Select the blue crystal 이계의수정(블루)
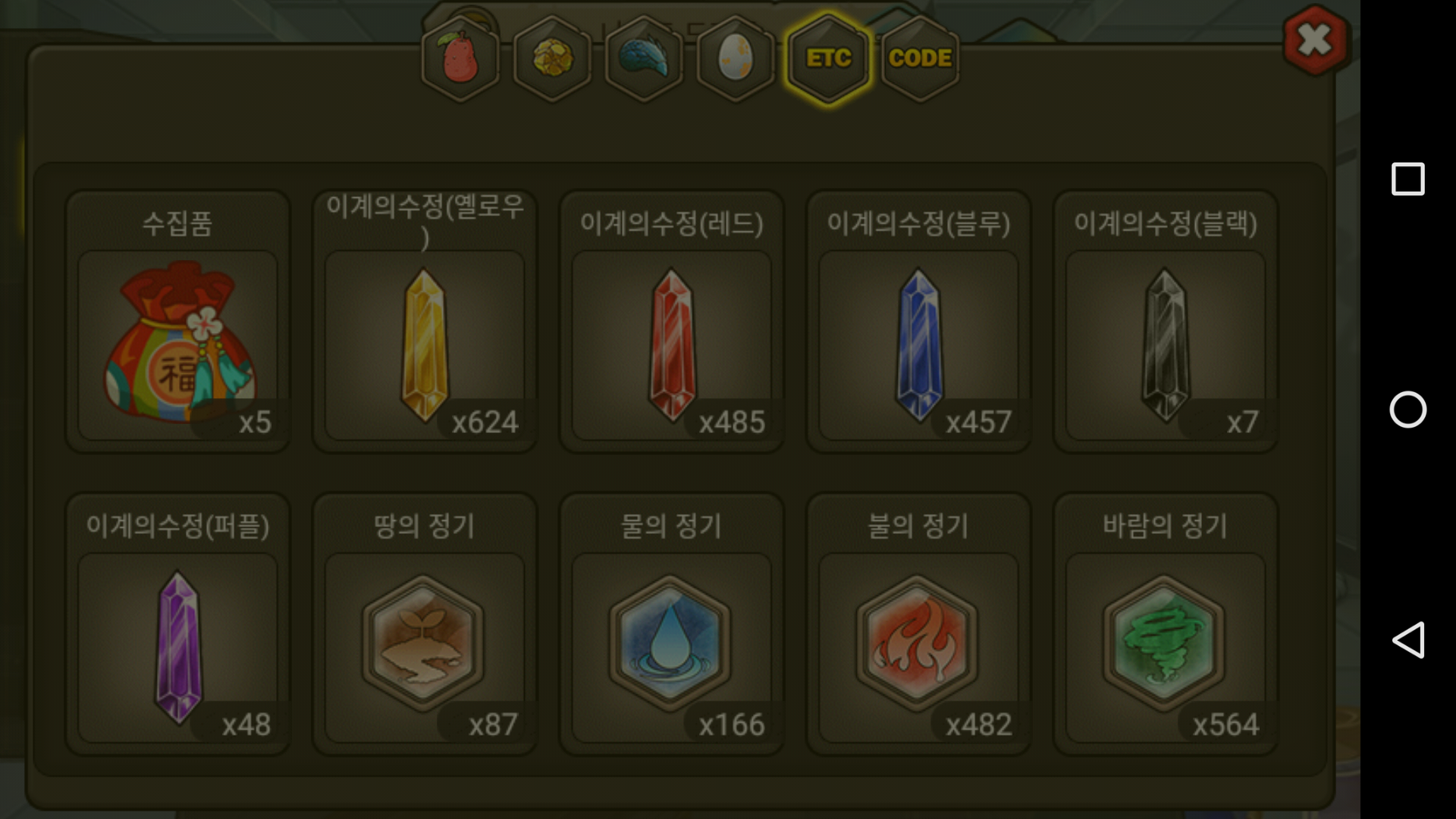The image size is (1456, 819). (918, 322)
